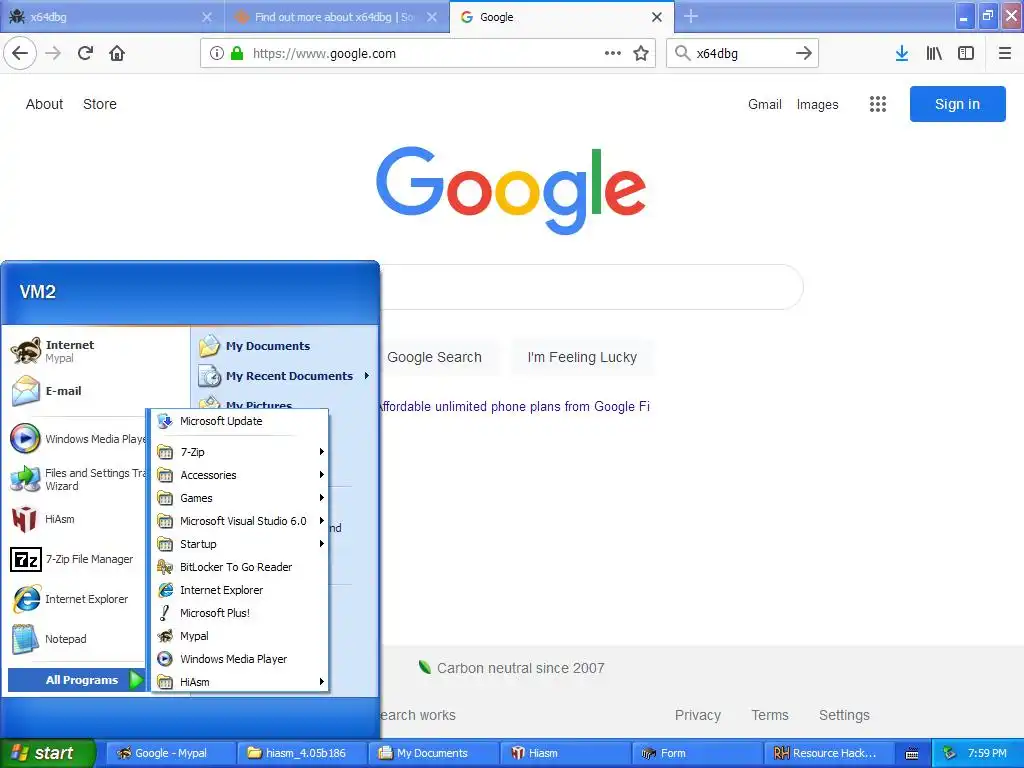Open Internet Explorer in All Programs list
This screenshot has width=1024, height=768.
pos(240,590)
